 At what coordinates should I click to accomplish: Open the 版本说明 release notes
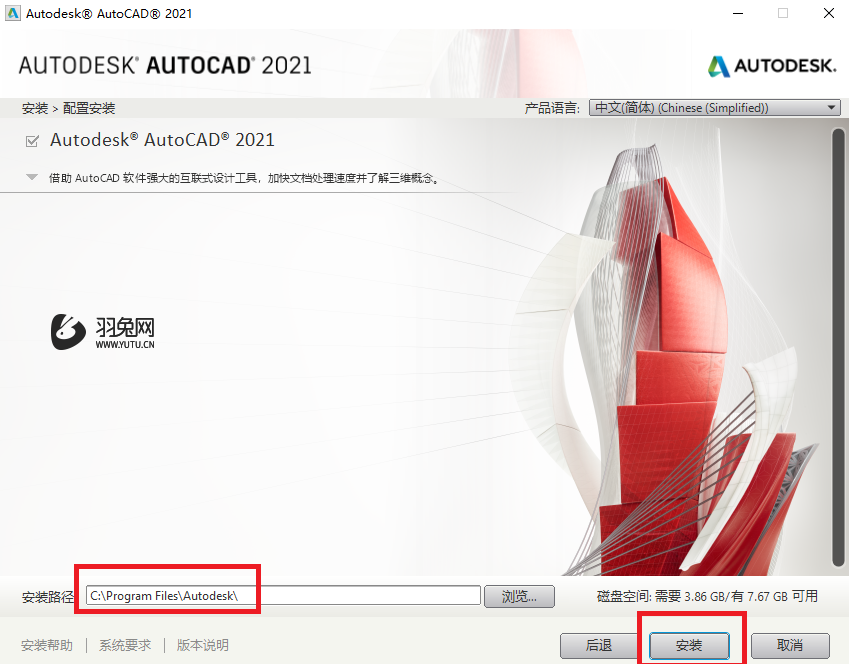point(202,645)
